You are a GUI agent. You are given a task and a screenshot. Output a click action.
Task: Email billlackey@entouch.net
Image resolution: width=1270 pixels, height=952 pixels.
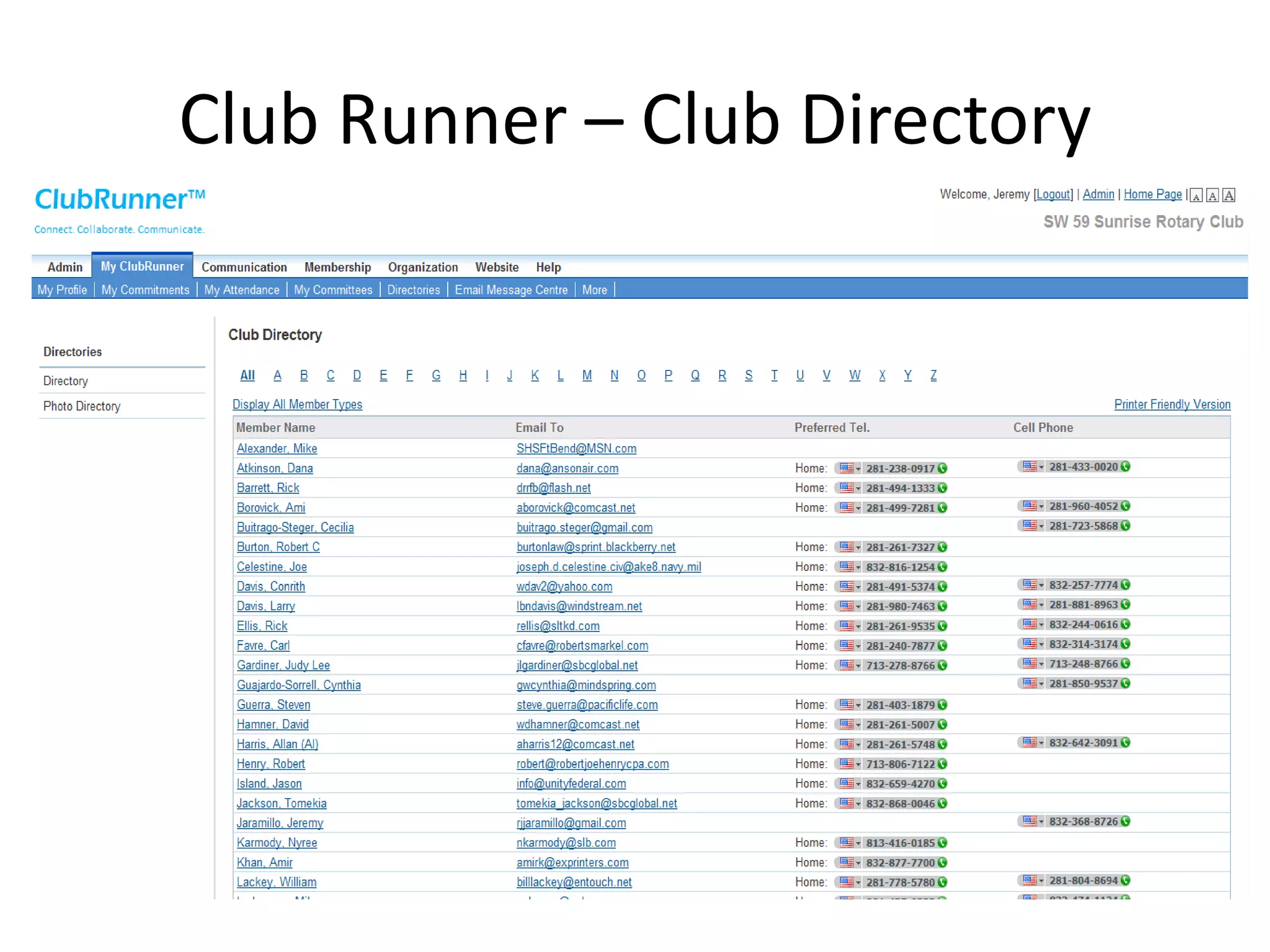pos(574,883)
